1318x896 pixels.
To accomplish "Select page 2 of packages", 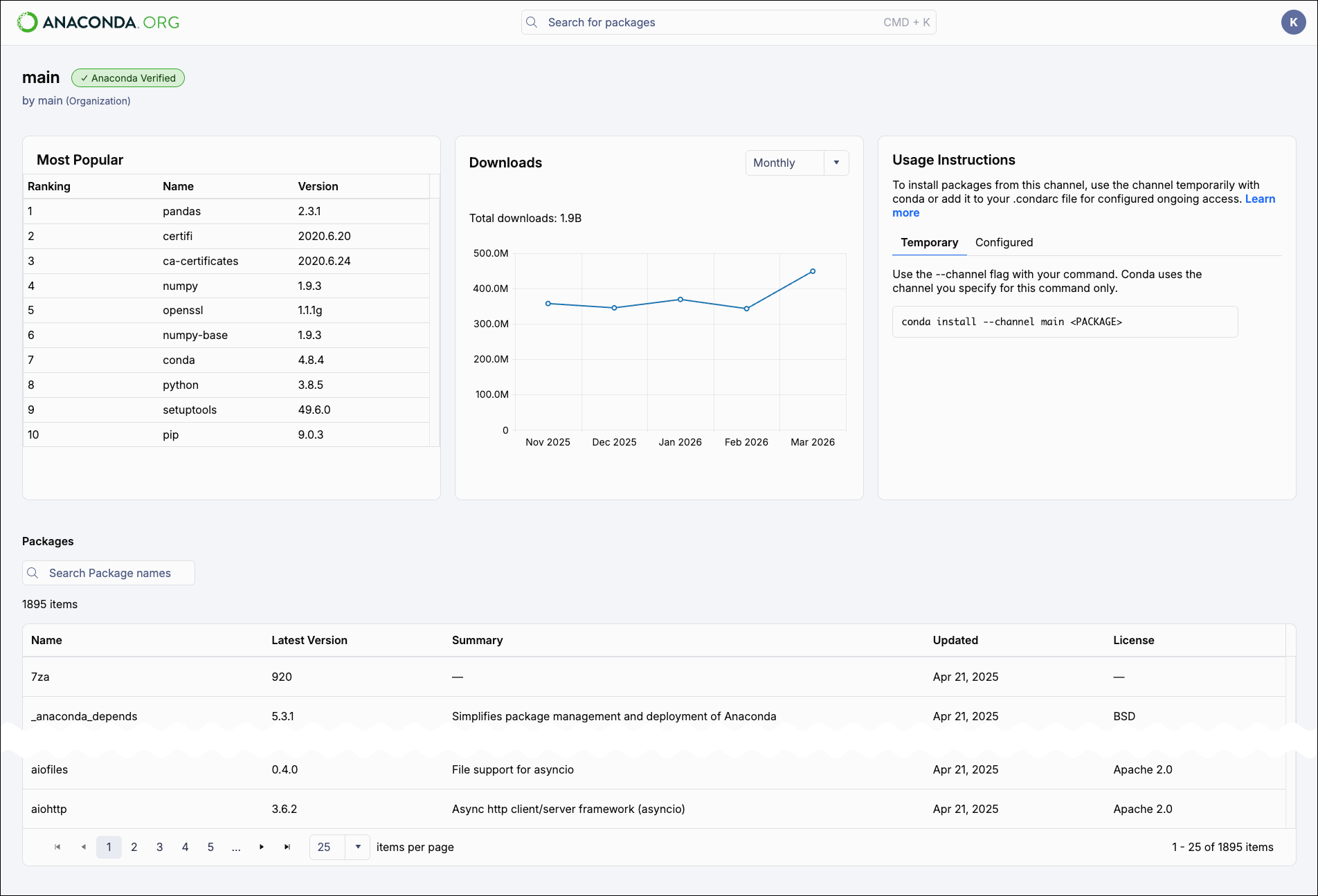I will pos(134,847).
